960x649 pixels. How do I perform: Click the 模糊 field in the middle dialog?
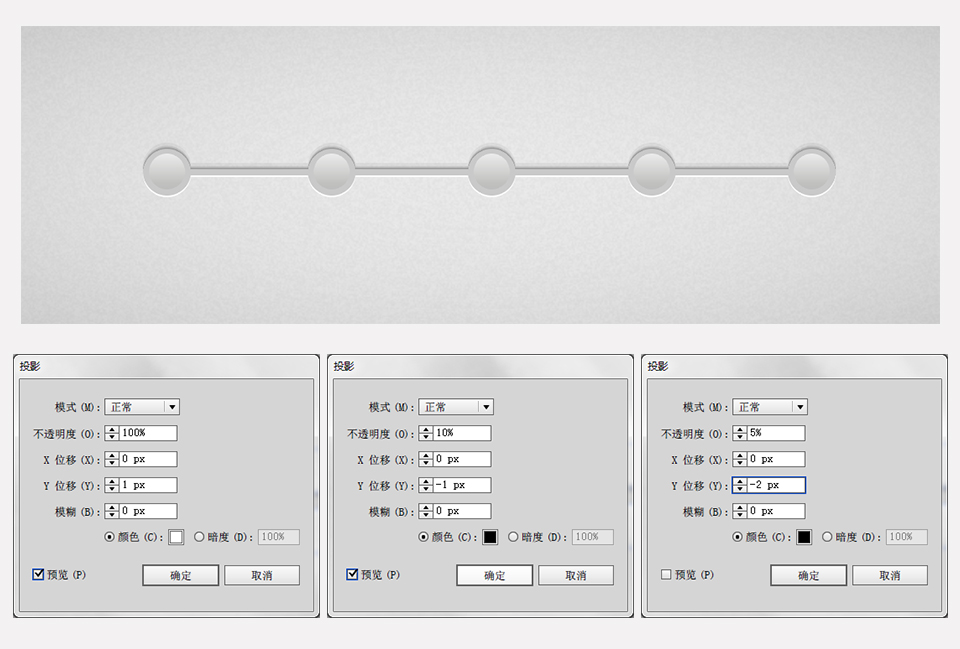[462, 511]
